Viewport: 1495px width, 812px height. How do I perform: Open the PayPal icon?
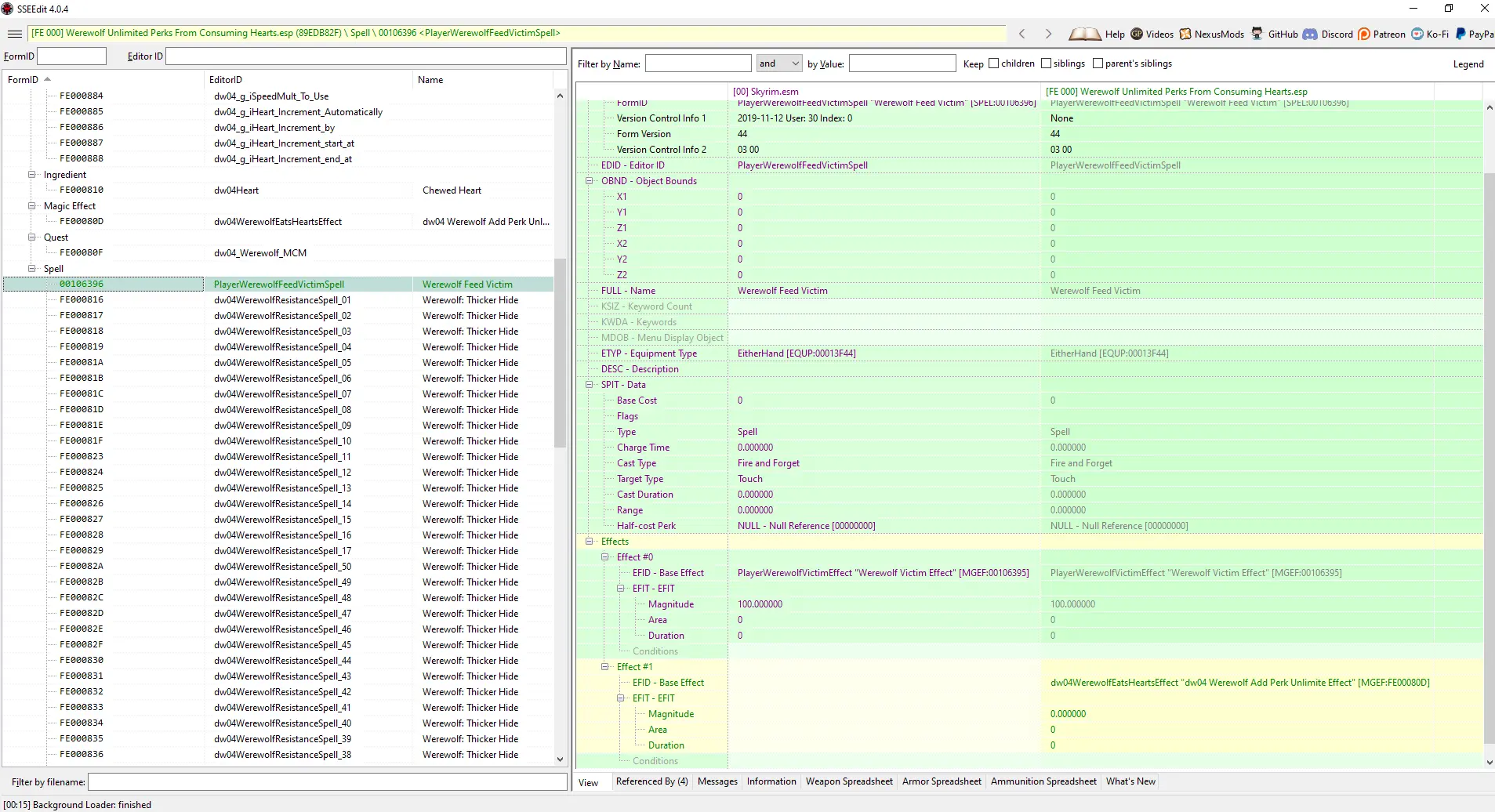click(x=1461, y=34)
